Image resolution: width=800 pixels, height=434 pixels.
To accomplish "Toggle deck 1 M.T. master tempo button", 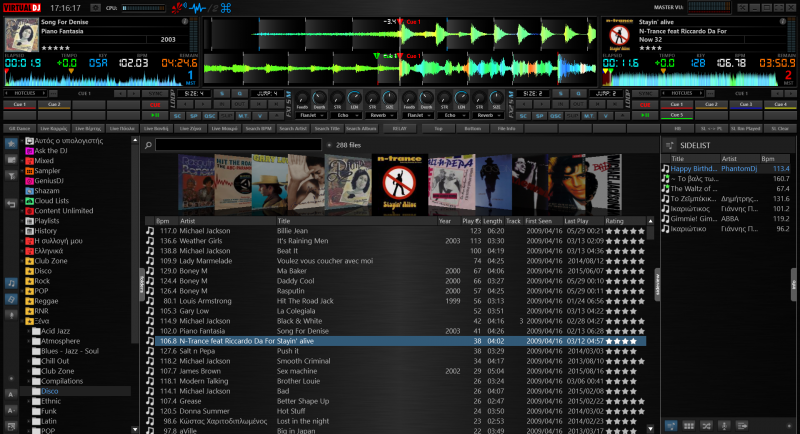I will pos(243,116).
